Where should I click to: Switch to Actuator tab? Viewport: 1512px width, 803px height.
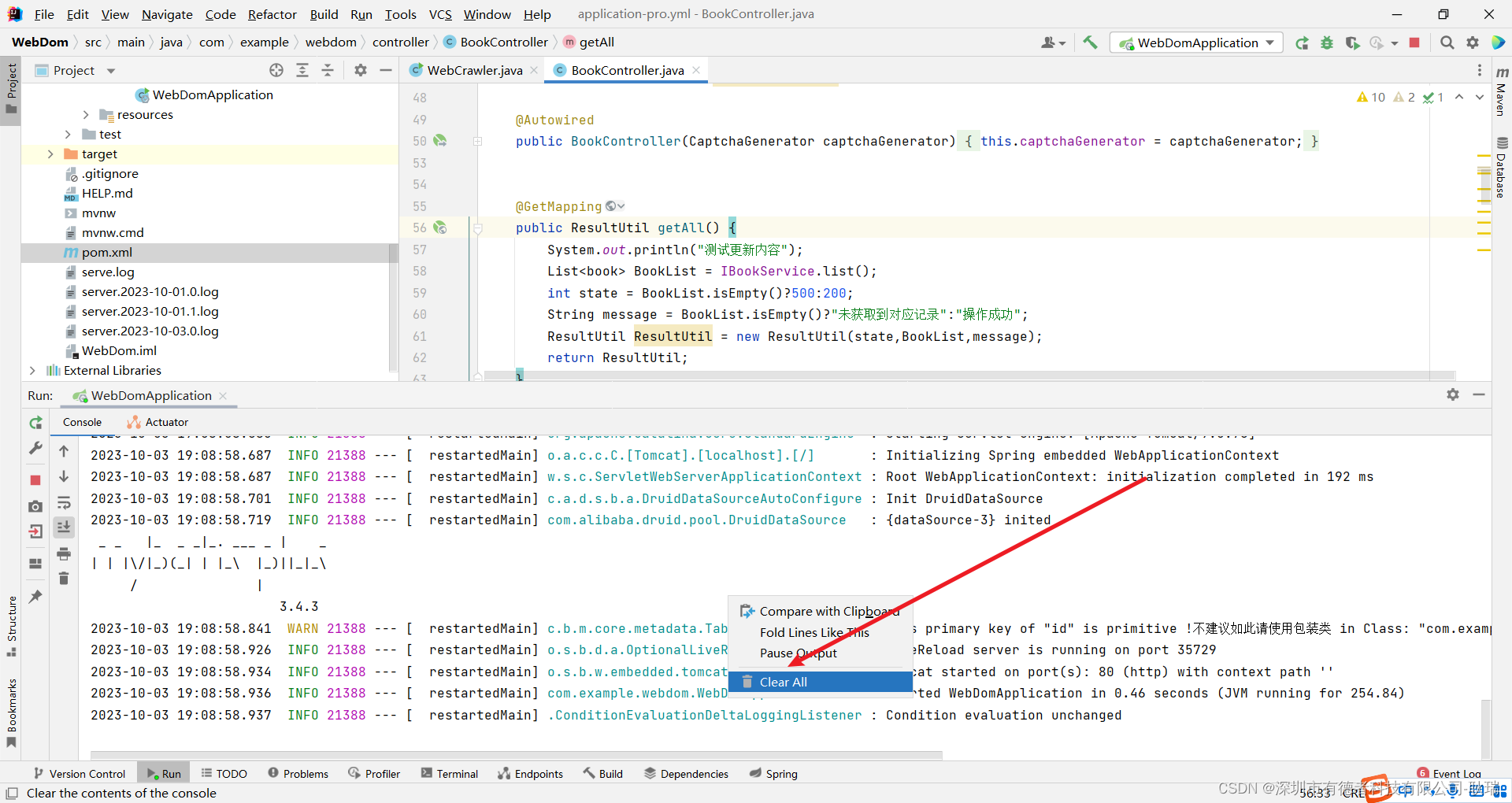(x=157, y=422)
